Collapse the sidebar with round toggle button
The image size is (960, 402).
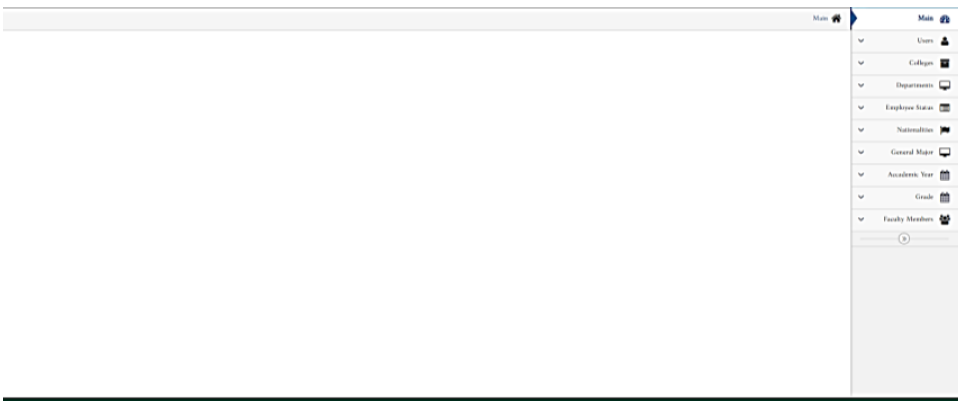tap(904, 239)
